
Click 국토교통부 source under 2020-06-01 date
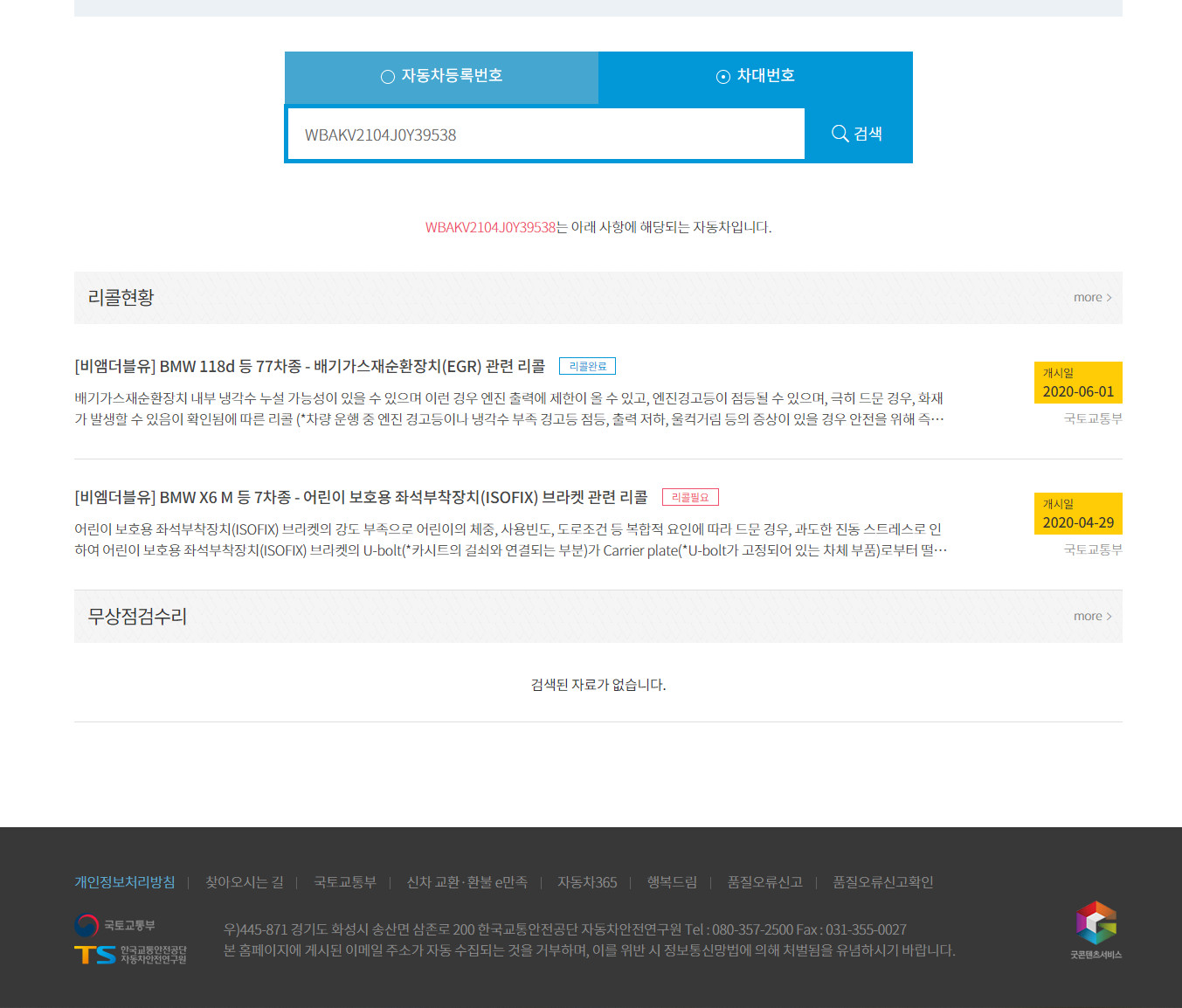click(x=1093, y=419)
